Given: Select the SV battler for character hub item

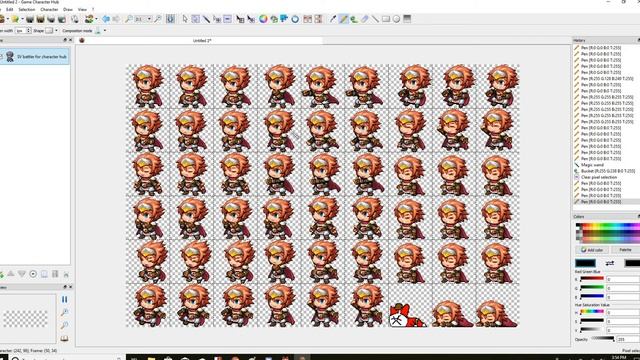Looking at the screenshot, I should click(36, 56).
